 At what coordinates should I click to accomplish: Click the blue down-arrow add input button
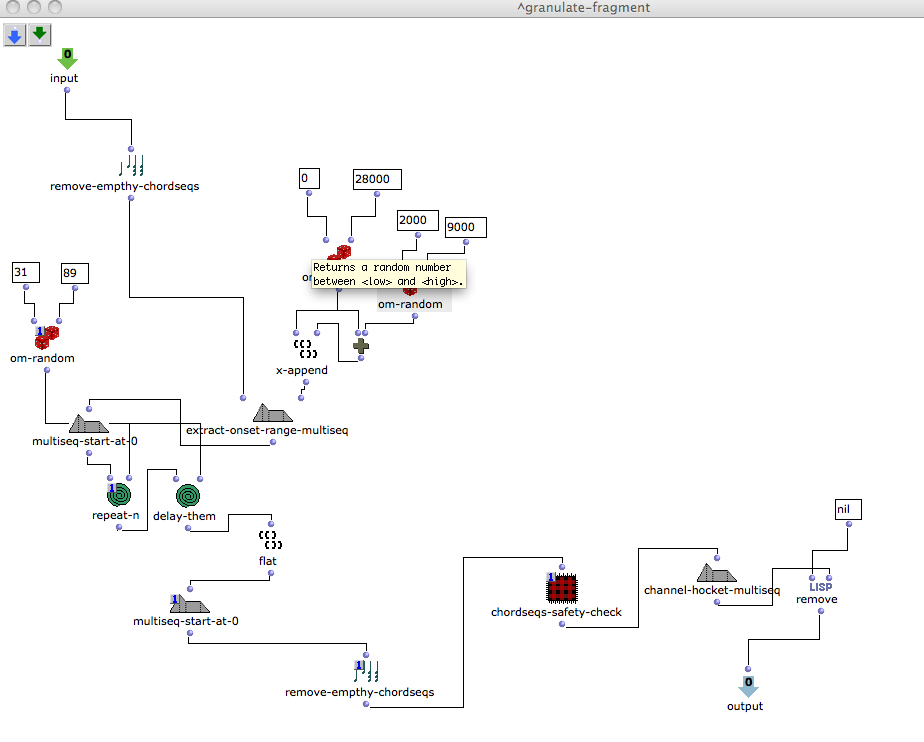tap(14, 36)
